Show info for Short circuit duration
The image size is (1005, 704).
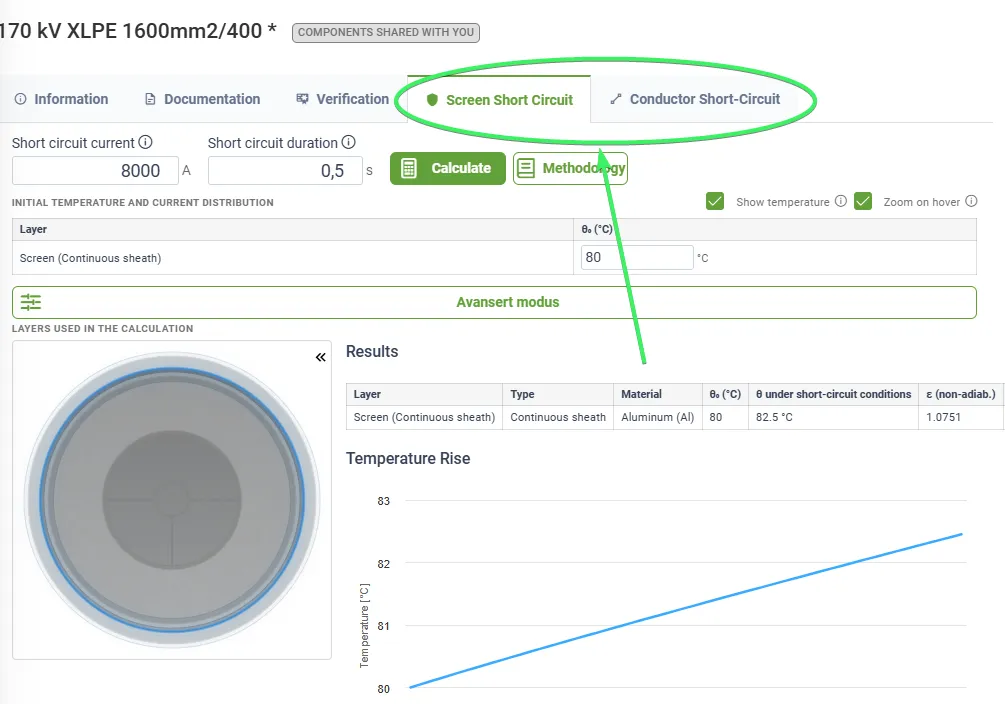tap(348, 142)
